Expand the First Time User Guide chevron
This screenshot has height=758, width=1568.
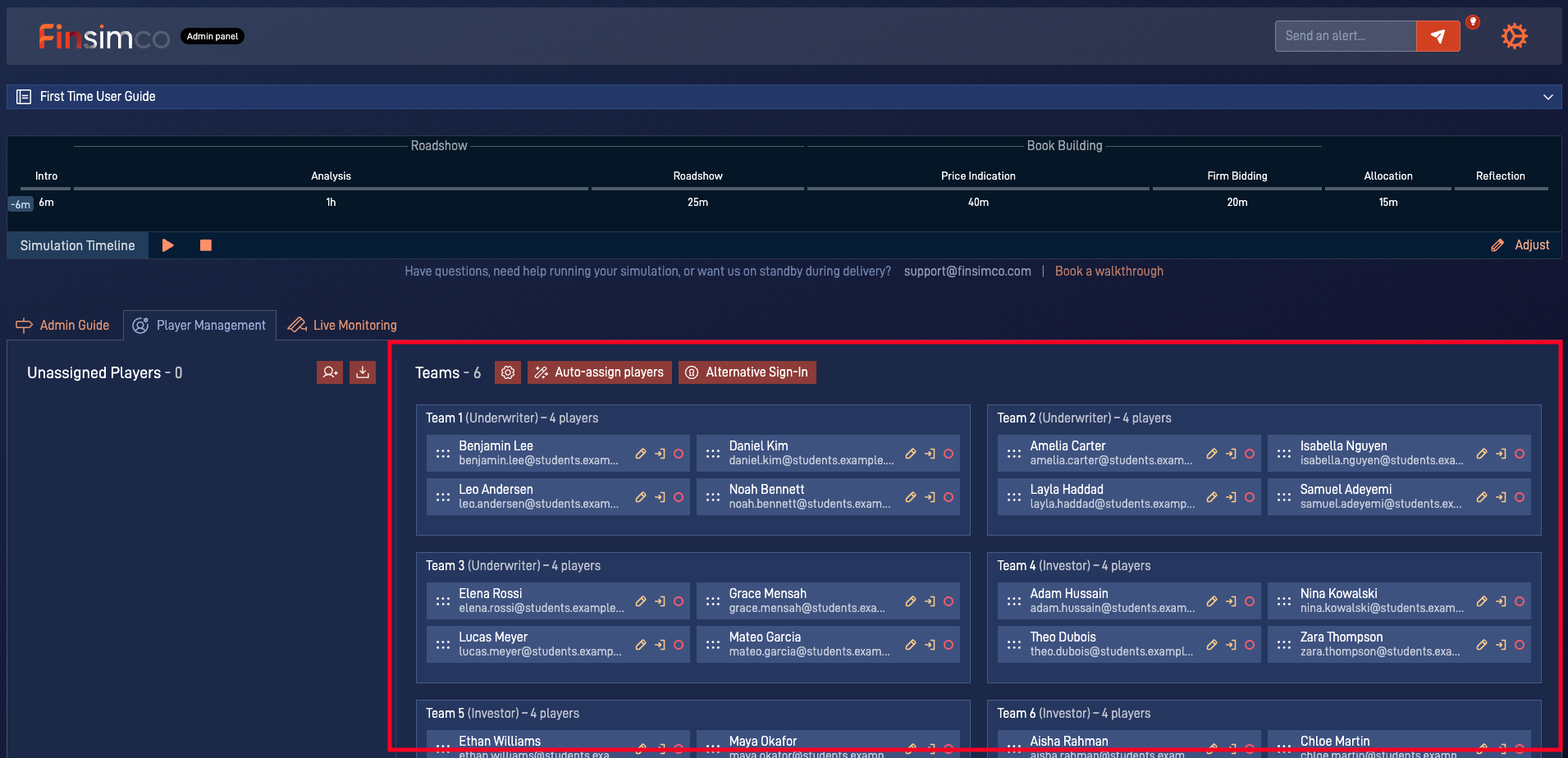[x=1547, y=97]
